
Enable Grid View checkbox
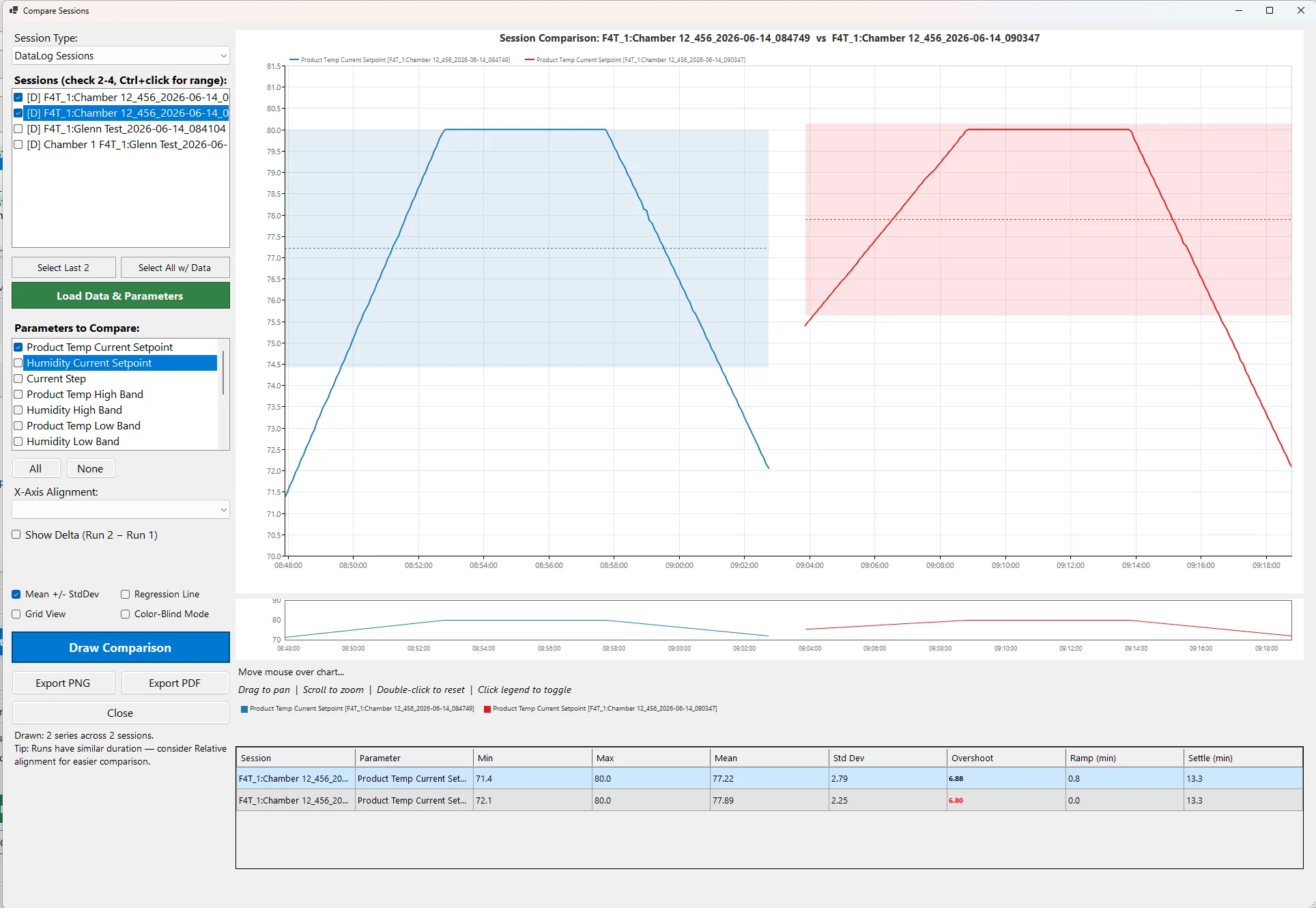tap(16, 614)
